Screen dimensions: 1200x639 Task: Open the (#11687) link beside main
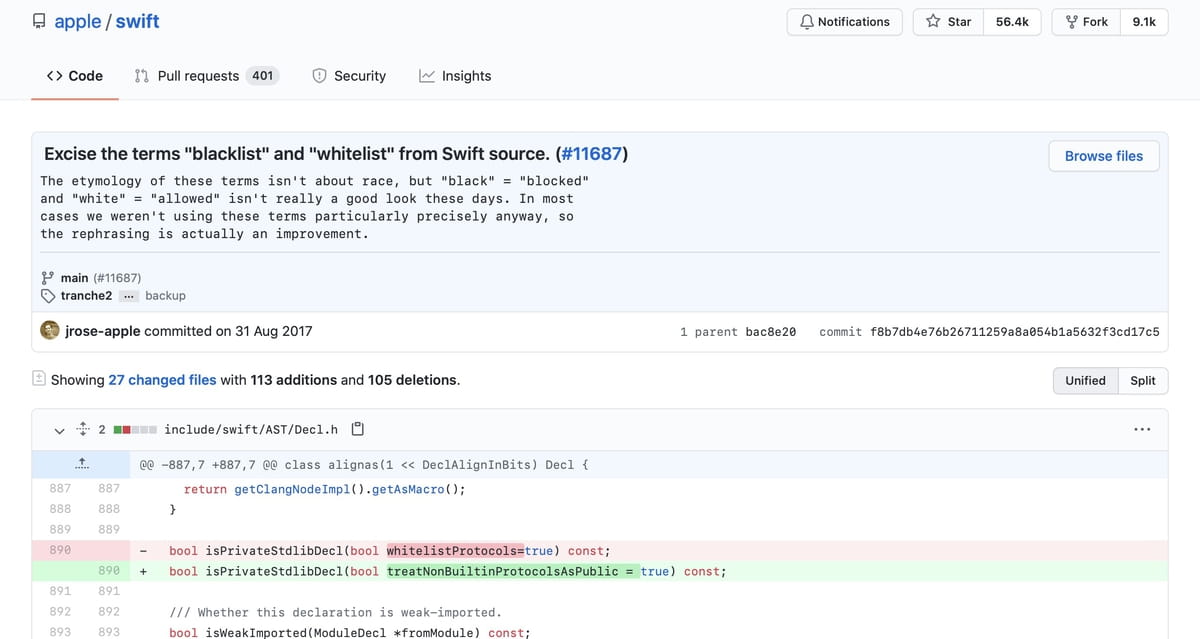(x=117, y=278)
